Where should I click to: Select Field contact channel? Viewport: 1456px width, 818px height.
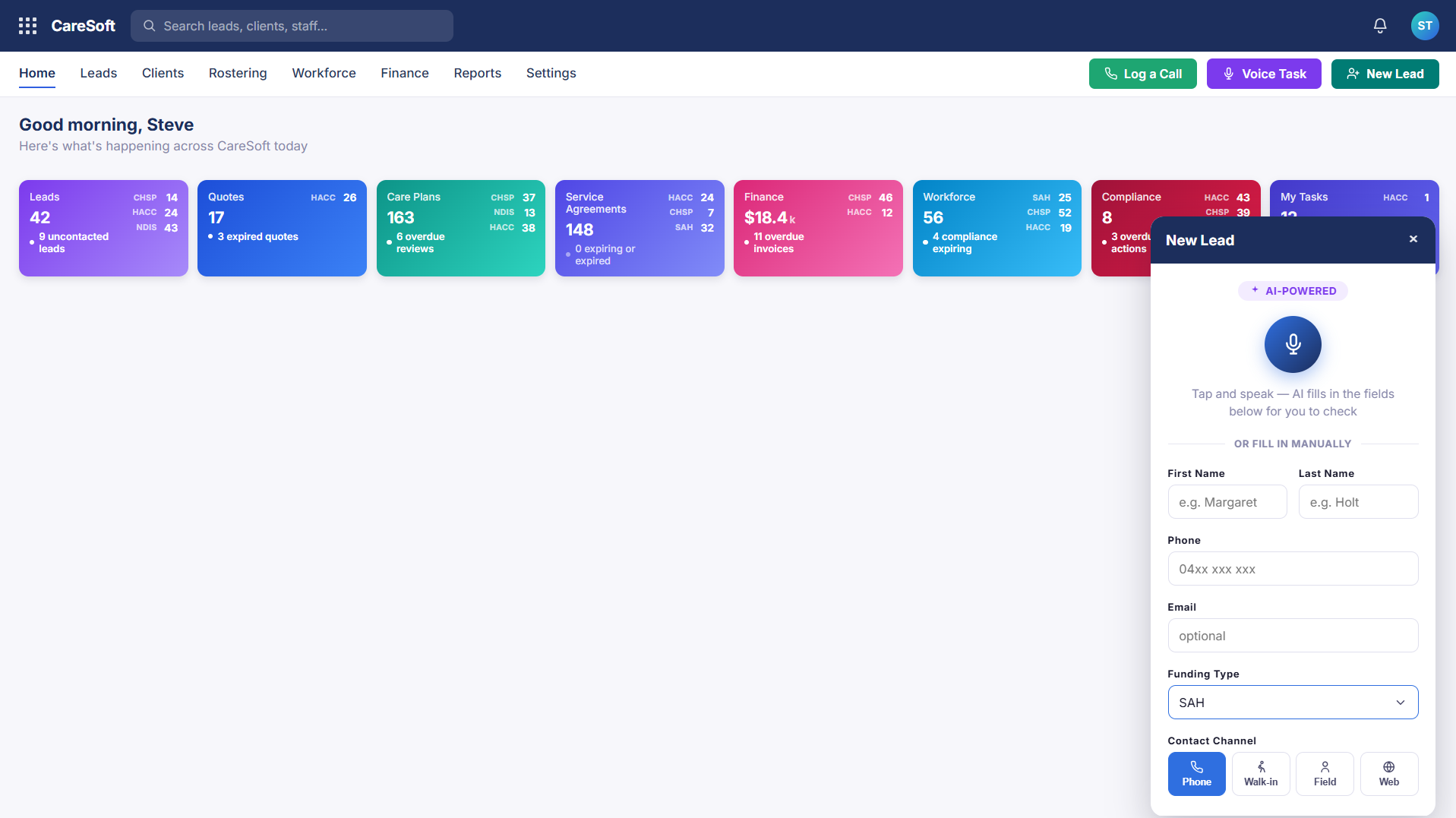tap(1325, 774)
